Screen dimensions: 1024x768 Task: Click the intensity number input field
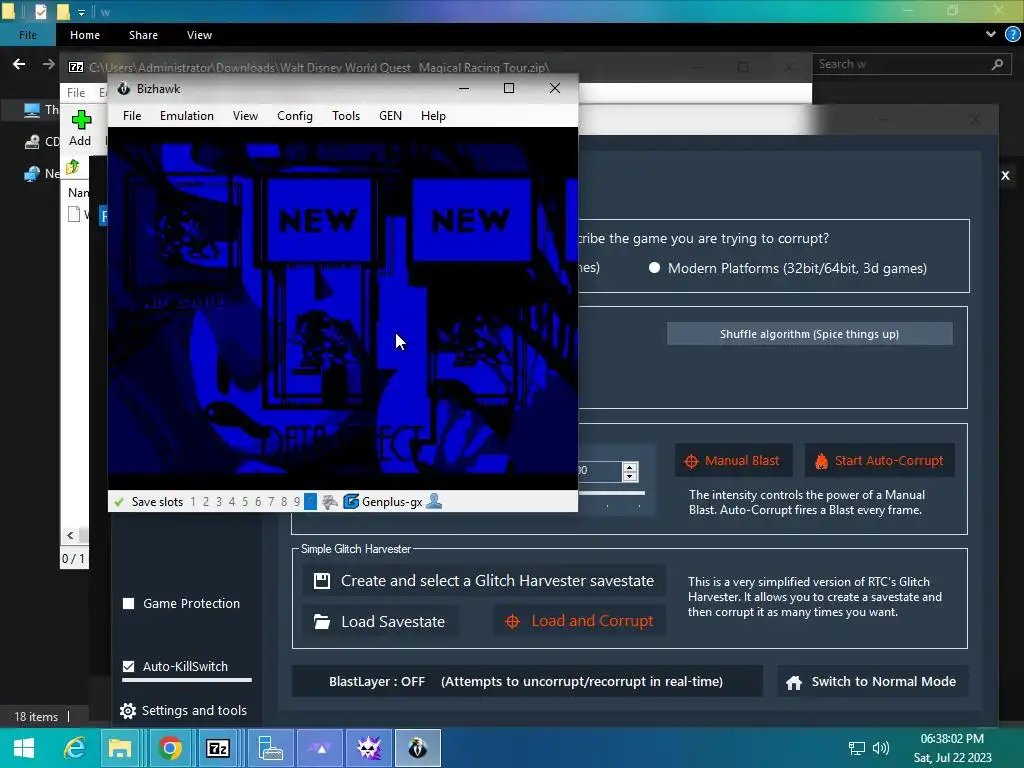600,471
